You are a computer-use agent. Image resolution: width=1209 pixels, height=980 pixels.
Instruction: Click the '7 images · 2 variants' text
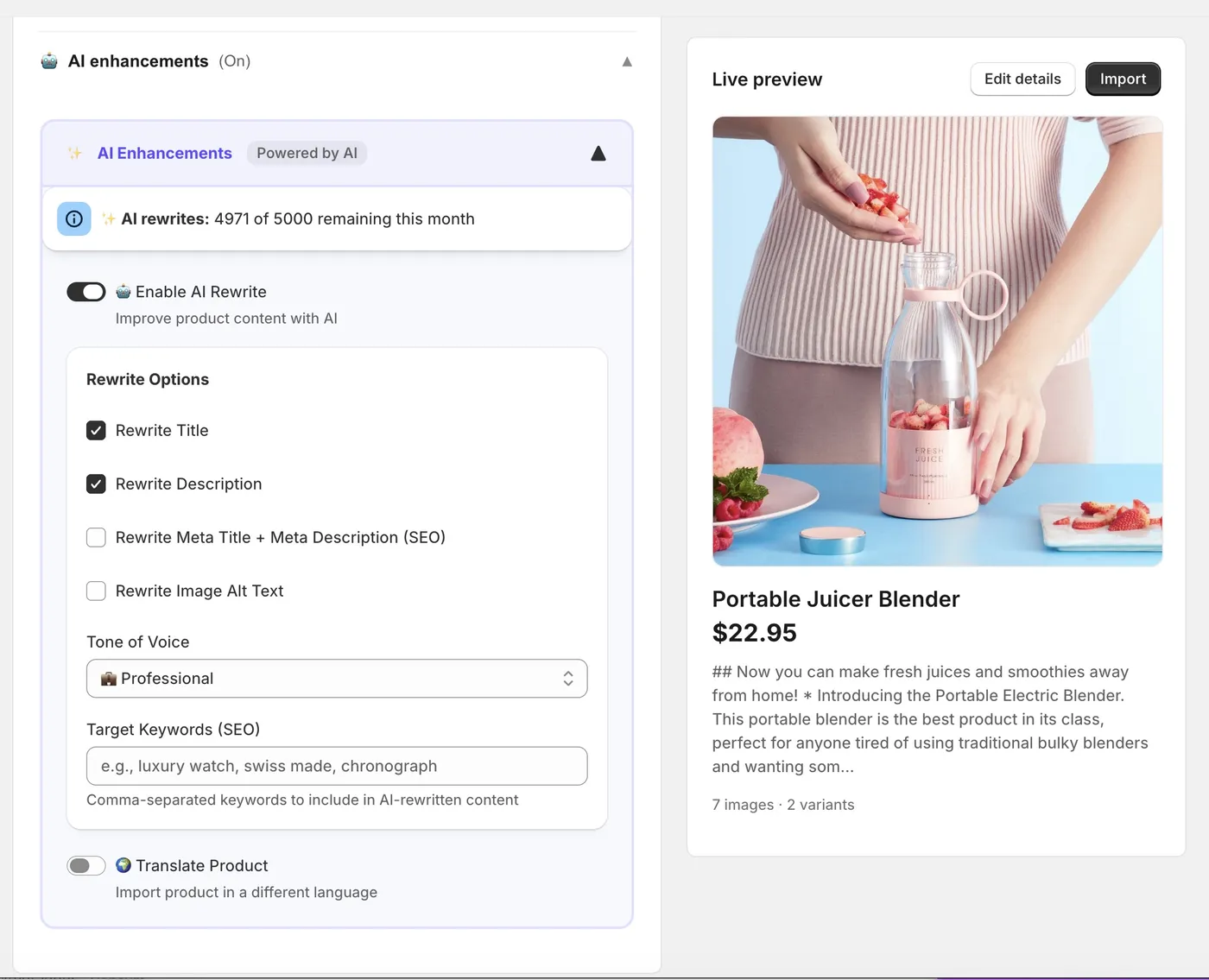(783, 805)
